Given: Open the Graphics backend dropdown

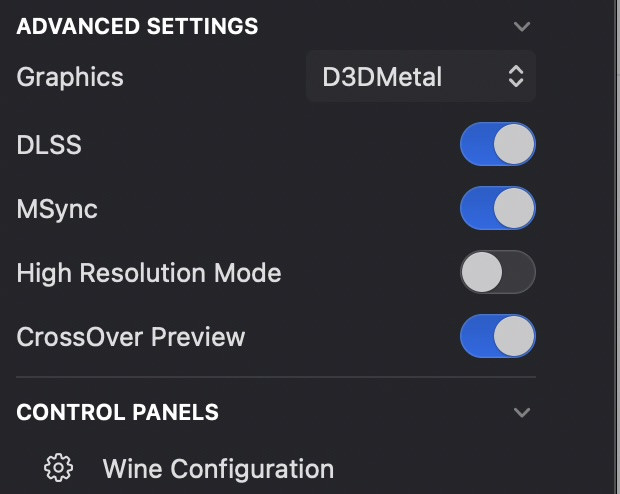Looking at the screenshot, I should (x=421, y=77).
